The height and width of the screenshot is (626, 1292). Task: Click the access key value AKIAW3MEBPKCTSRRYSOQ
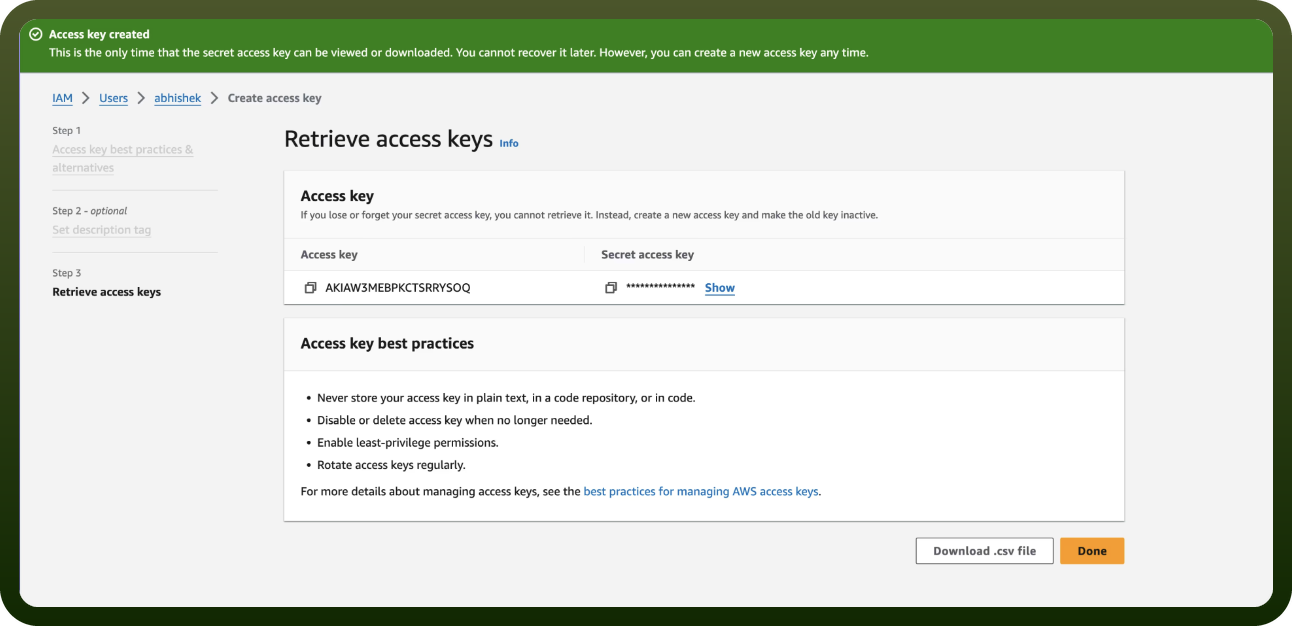point(397,288)
